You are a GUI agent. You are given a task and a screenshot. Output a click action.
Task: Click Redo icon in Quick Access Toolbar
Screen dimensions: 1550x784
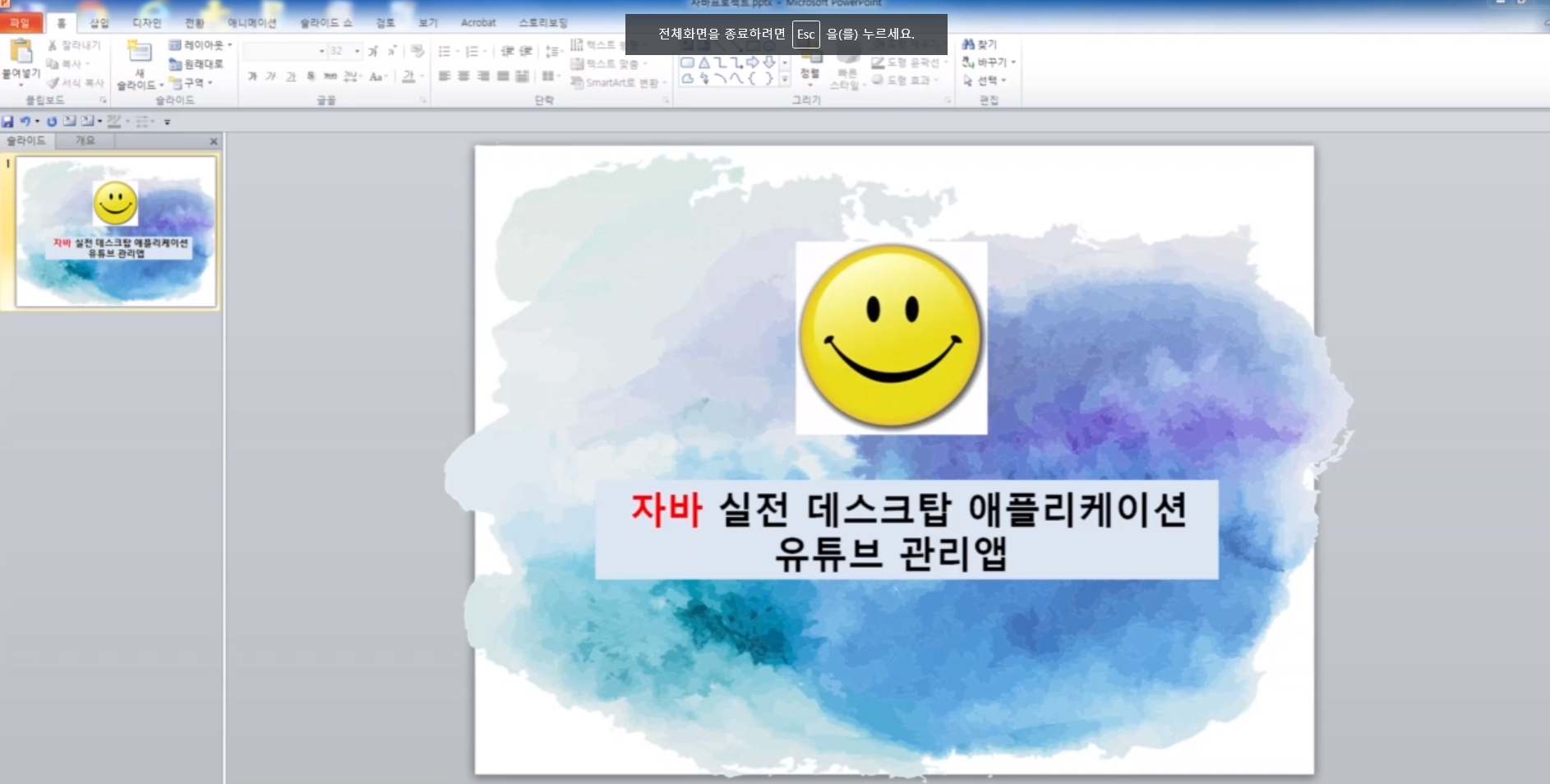click(51, 121)
